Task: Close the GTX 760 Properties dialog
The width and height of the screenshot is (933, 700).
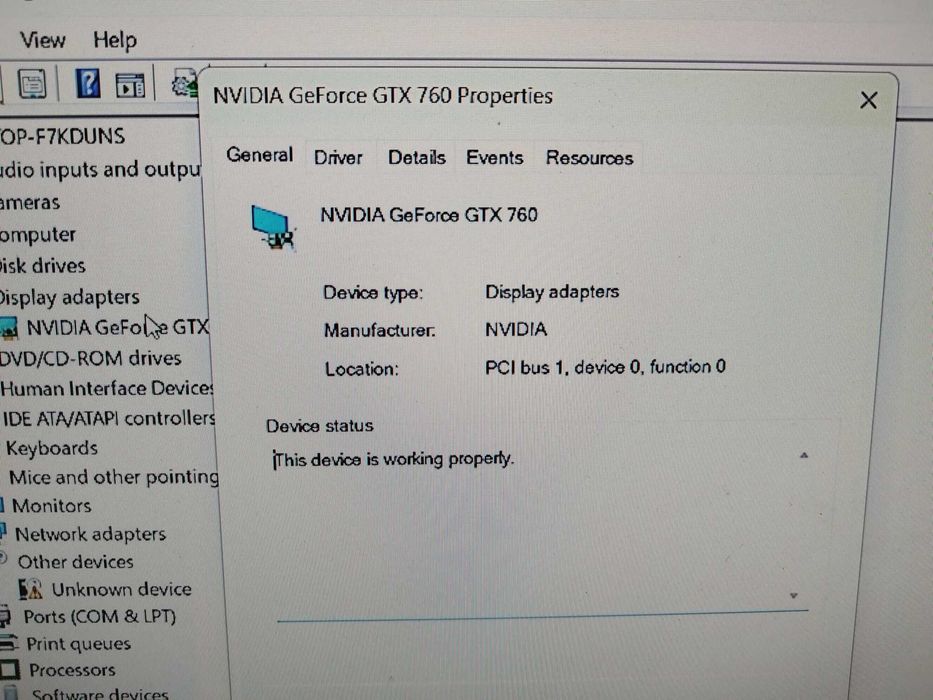Action: point(869,100)
